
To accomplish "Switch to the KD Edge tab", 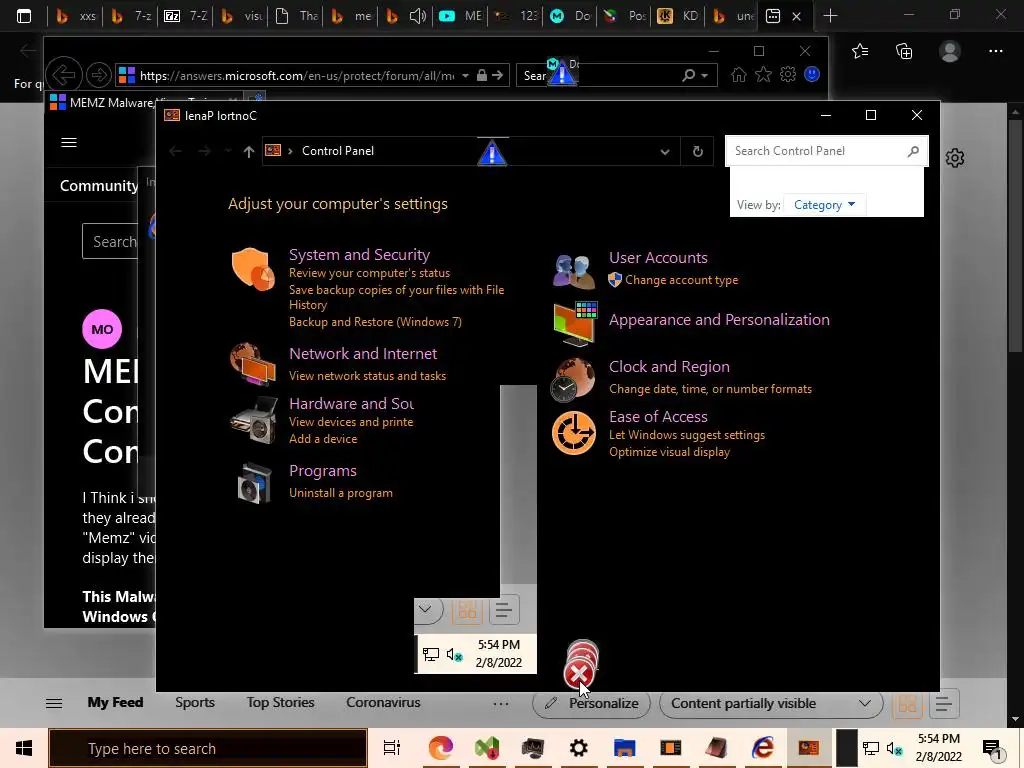I will (x=678, y=16).
